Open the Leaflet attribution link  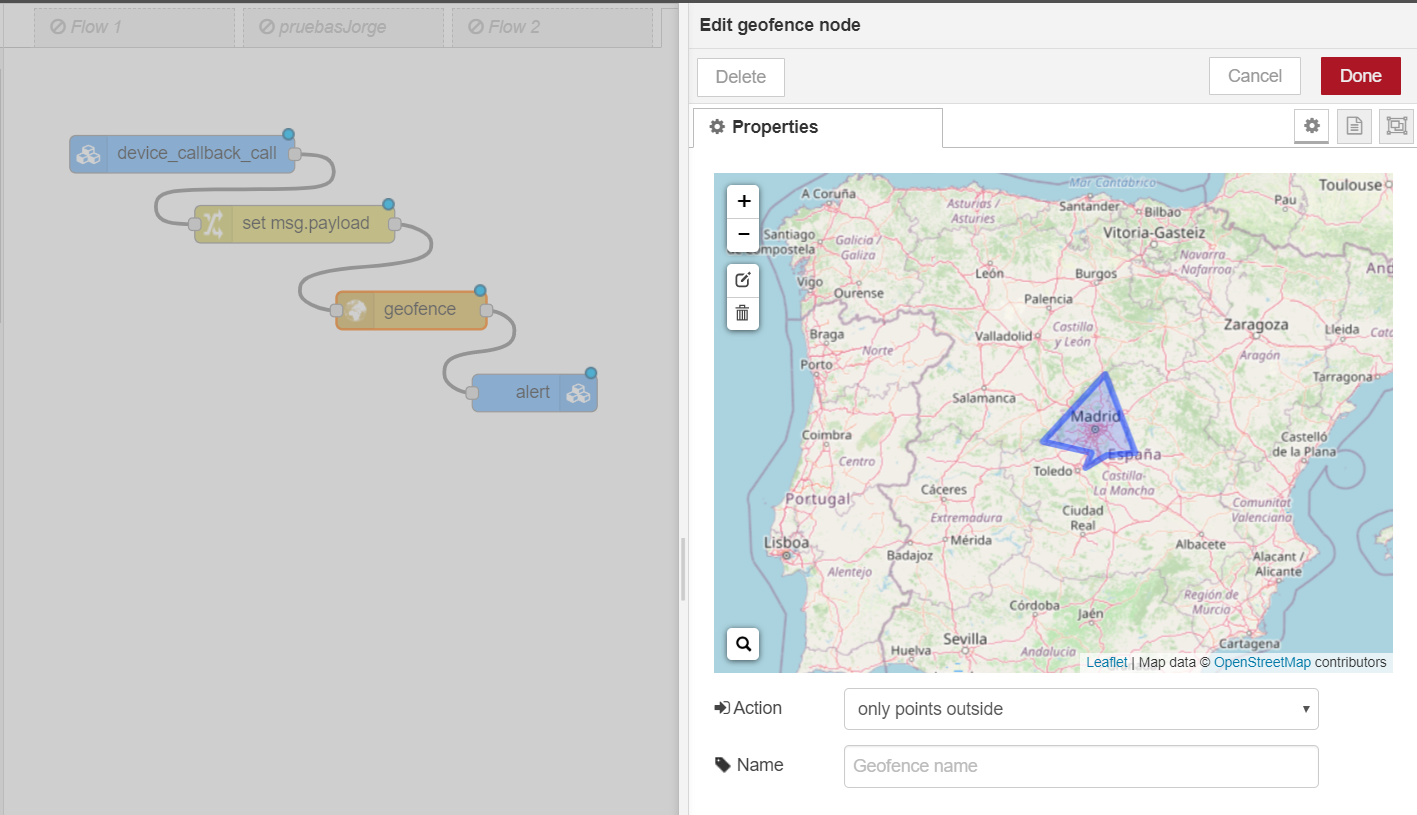(1106, 662)
